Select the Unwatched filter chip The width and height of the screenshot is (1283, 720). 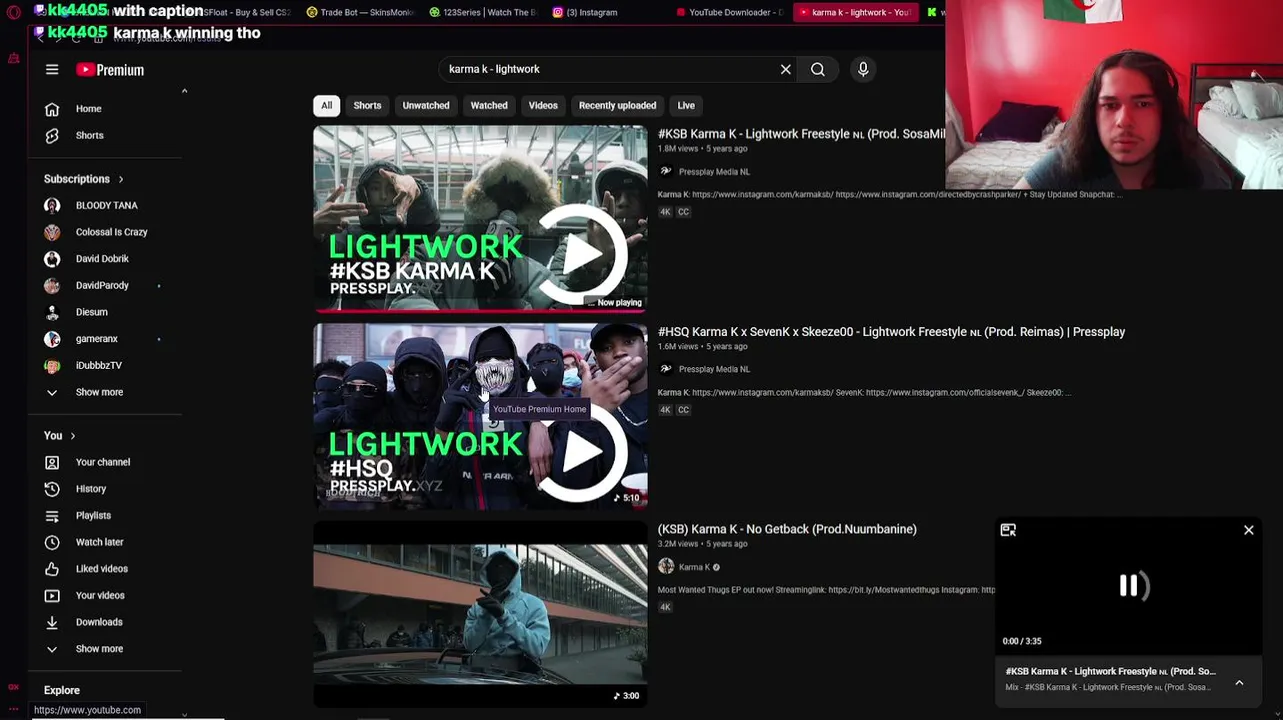426,105
